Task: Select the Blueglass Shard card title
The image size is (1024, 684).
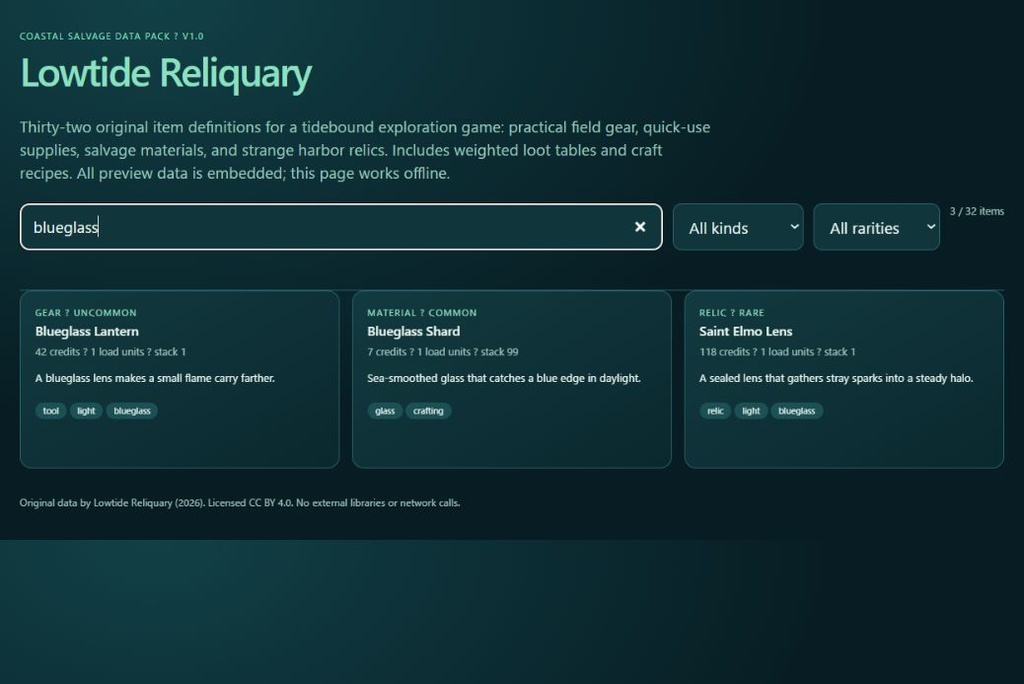Action: point(413,331)
